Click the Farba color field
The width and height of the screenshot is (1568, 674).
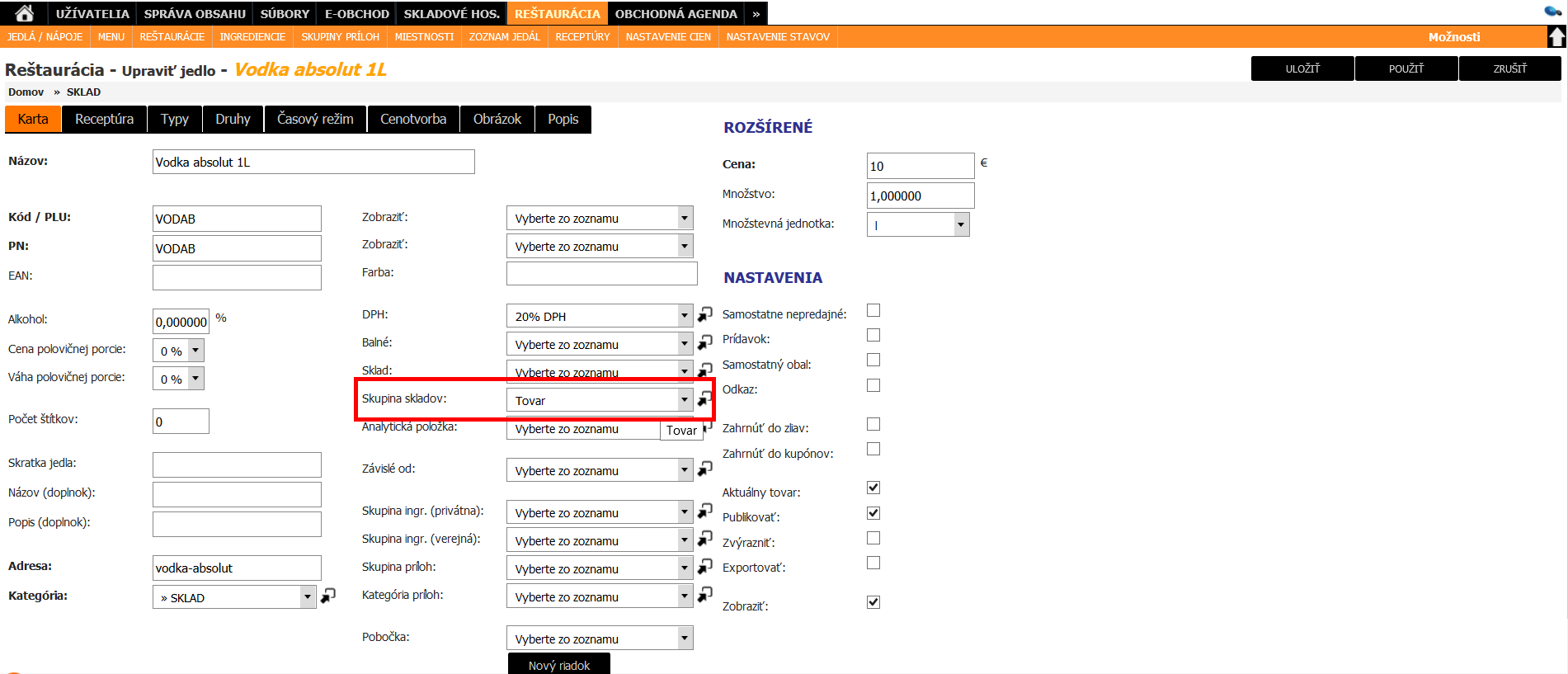[x=601, y=273]
